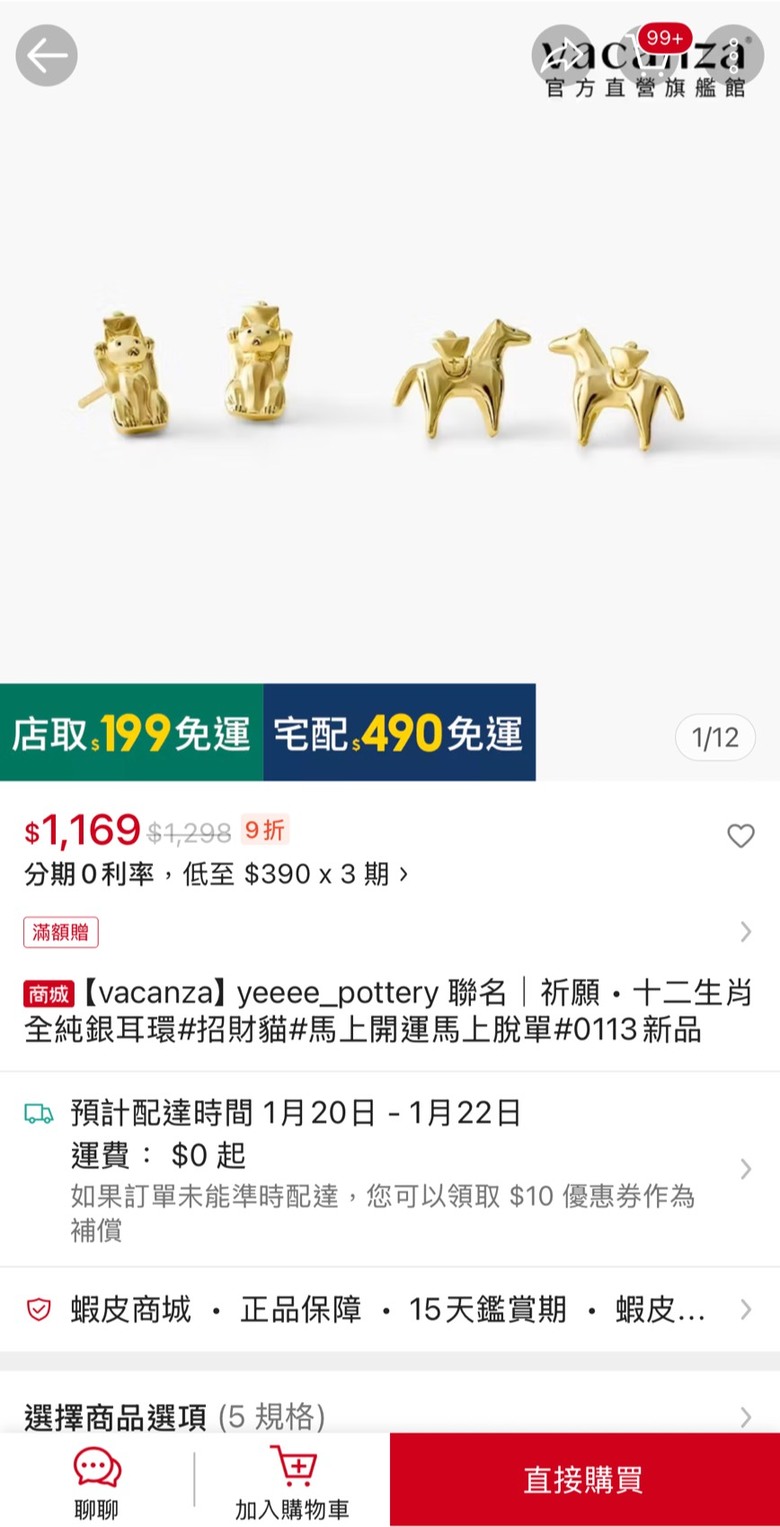Screen dimensions: 780x1527
Task: Expand the 蝦皮商城 guarantee row chevron
Action: click(745, 1310)
